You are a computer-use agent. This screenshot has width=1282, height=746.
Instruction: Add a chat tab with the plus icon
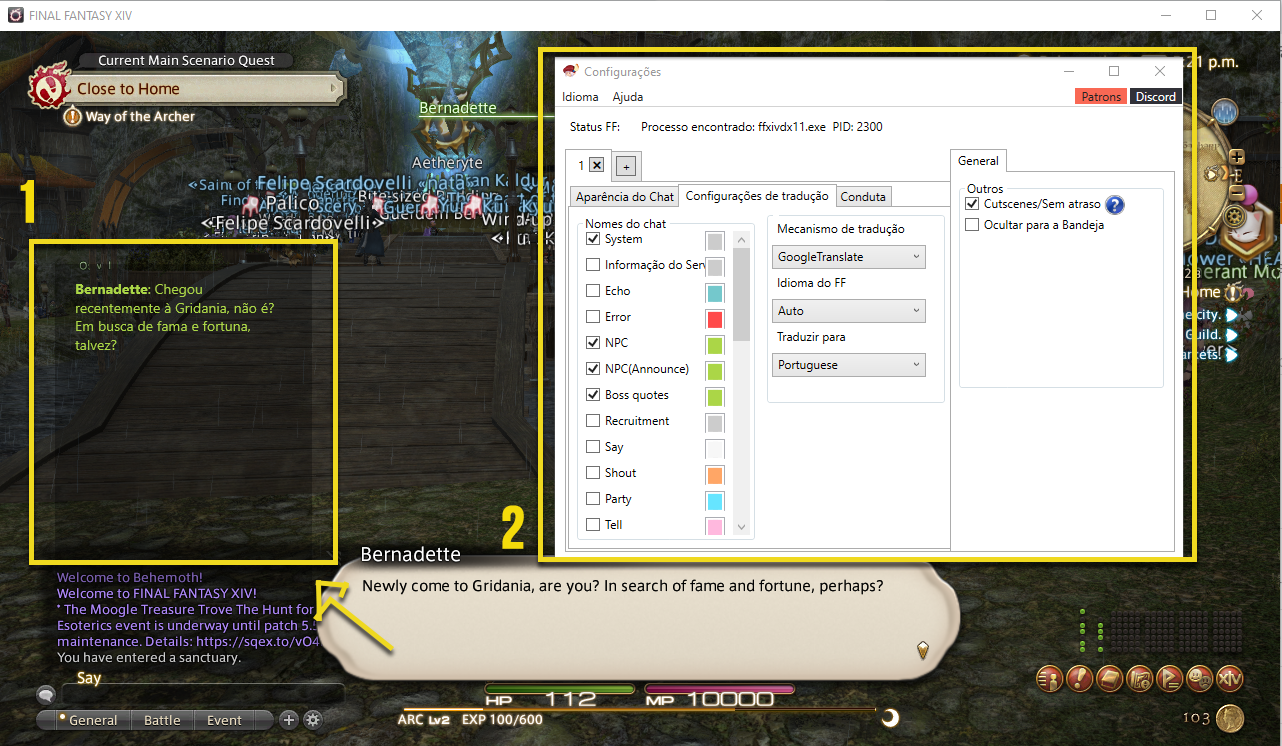click(288, 720)
